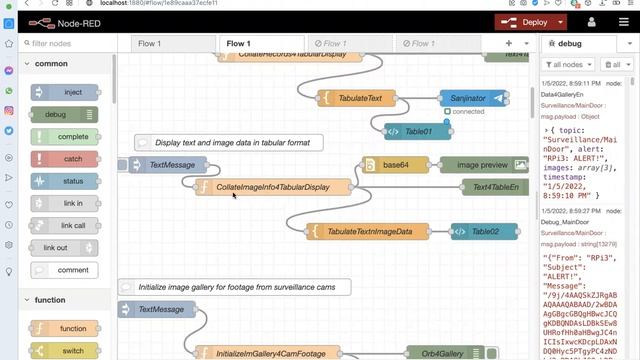This screenshot has height=360, width=640.
Task: Click the Data4GalleryEn debug node name
Action: click(x=562, y=94)
